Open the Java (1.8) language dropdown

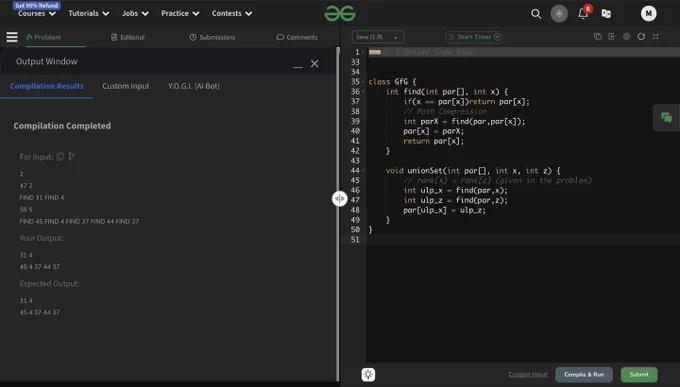(377, 37)
